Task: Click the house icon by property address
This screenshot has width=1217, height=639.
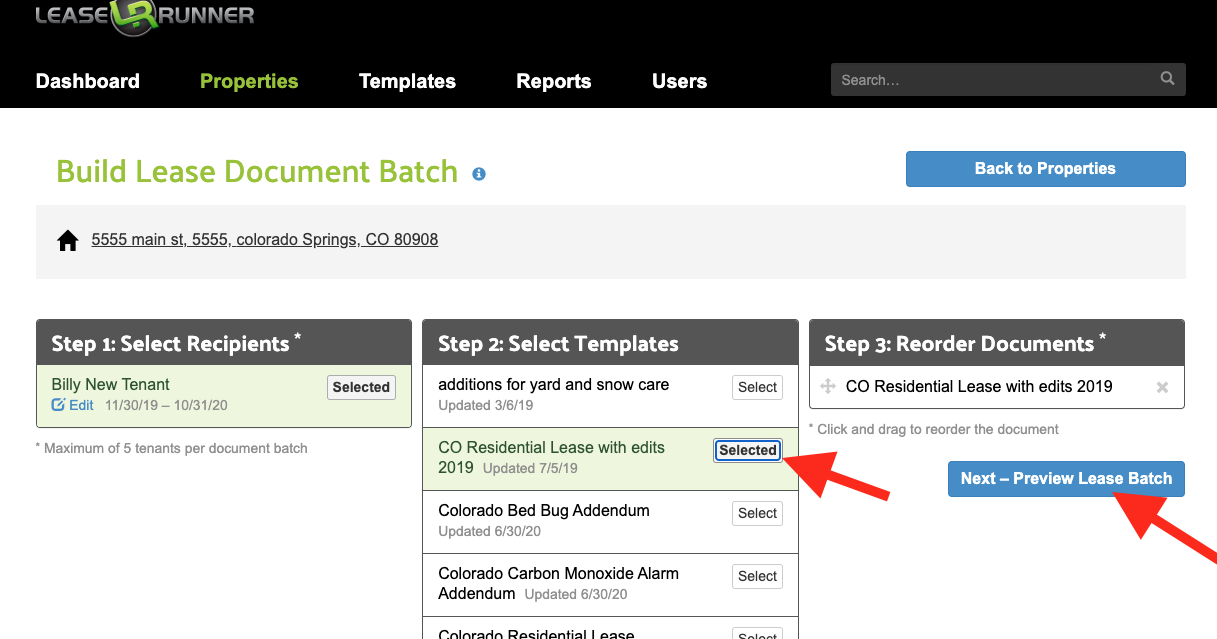Action: [68, 241]
